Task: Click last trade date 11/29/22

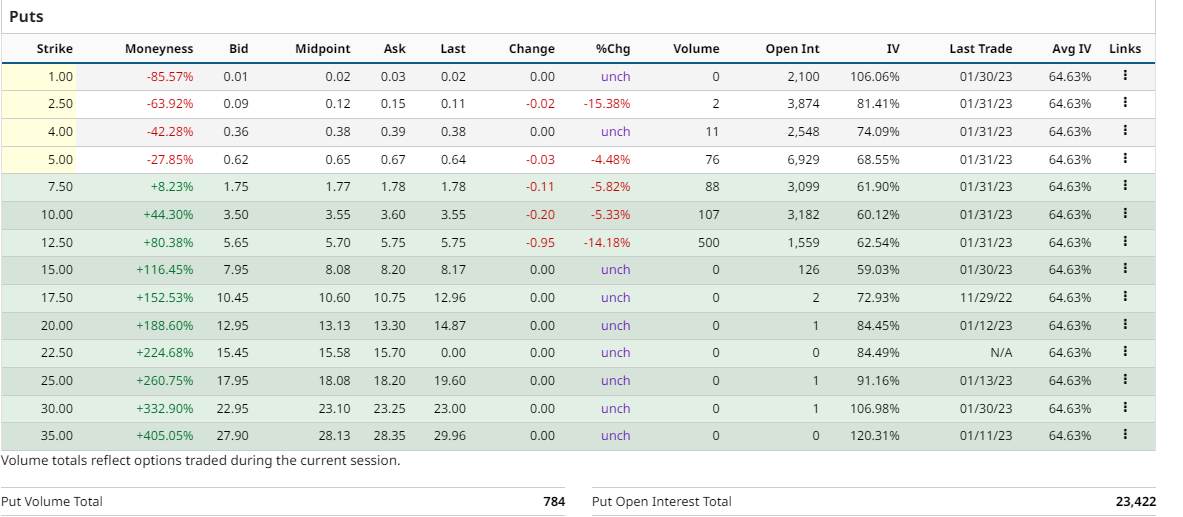Action: click(986, 298)
